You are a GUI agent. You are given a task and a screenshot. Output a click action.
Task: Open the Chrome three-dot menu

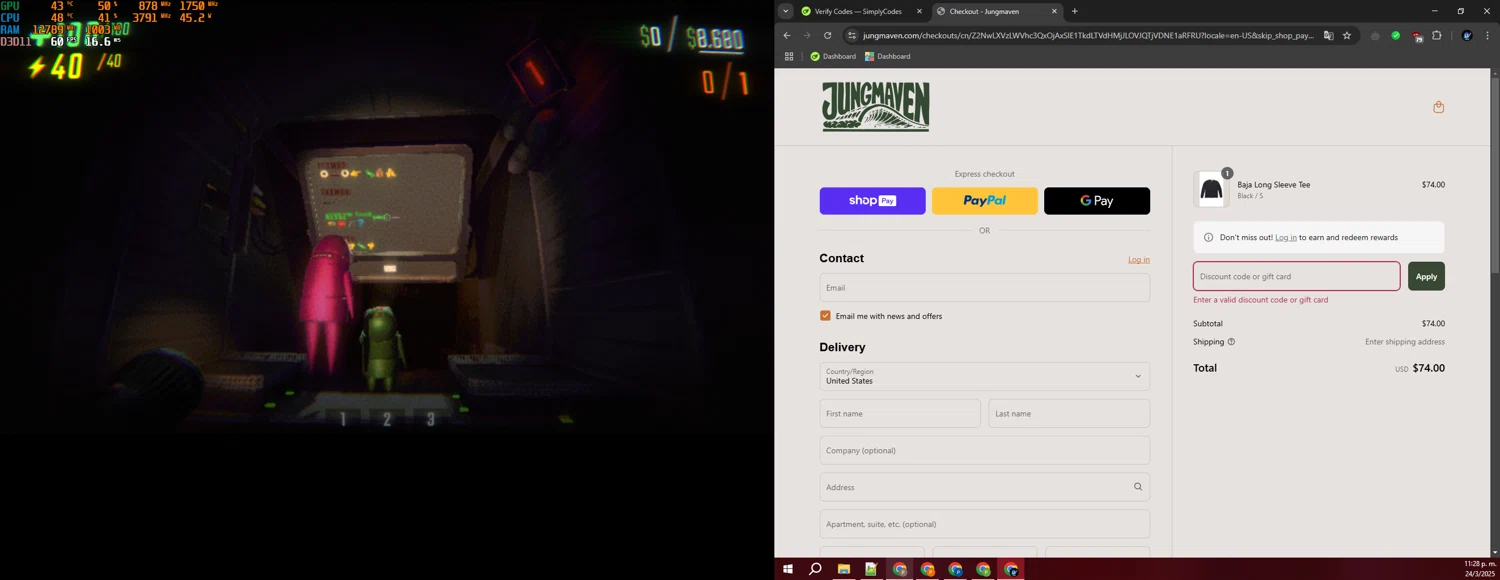[x=1488, y=35]
